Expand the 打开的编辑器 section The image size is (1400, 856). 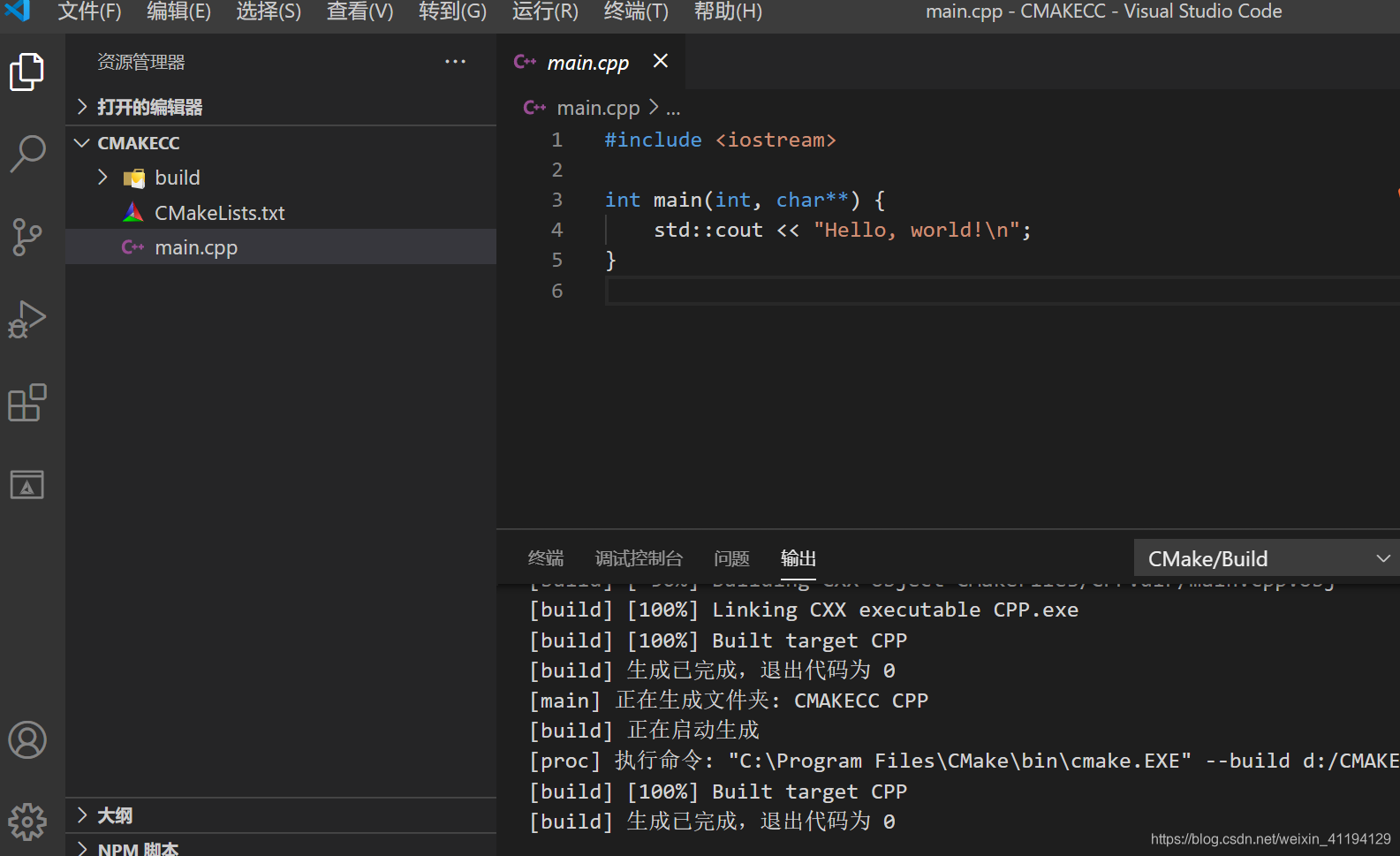(82, 107)
